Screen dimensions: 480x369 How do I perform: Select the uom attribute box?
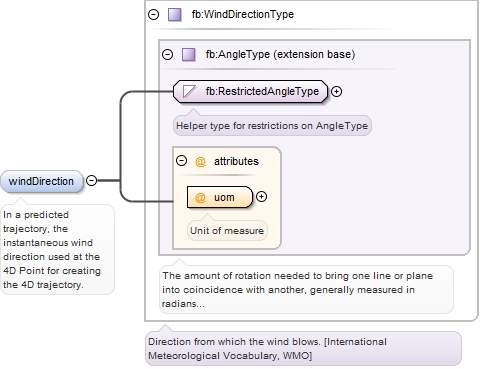coord(220,197)
